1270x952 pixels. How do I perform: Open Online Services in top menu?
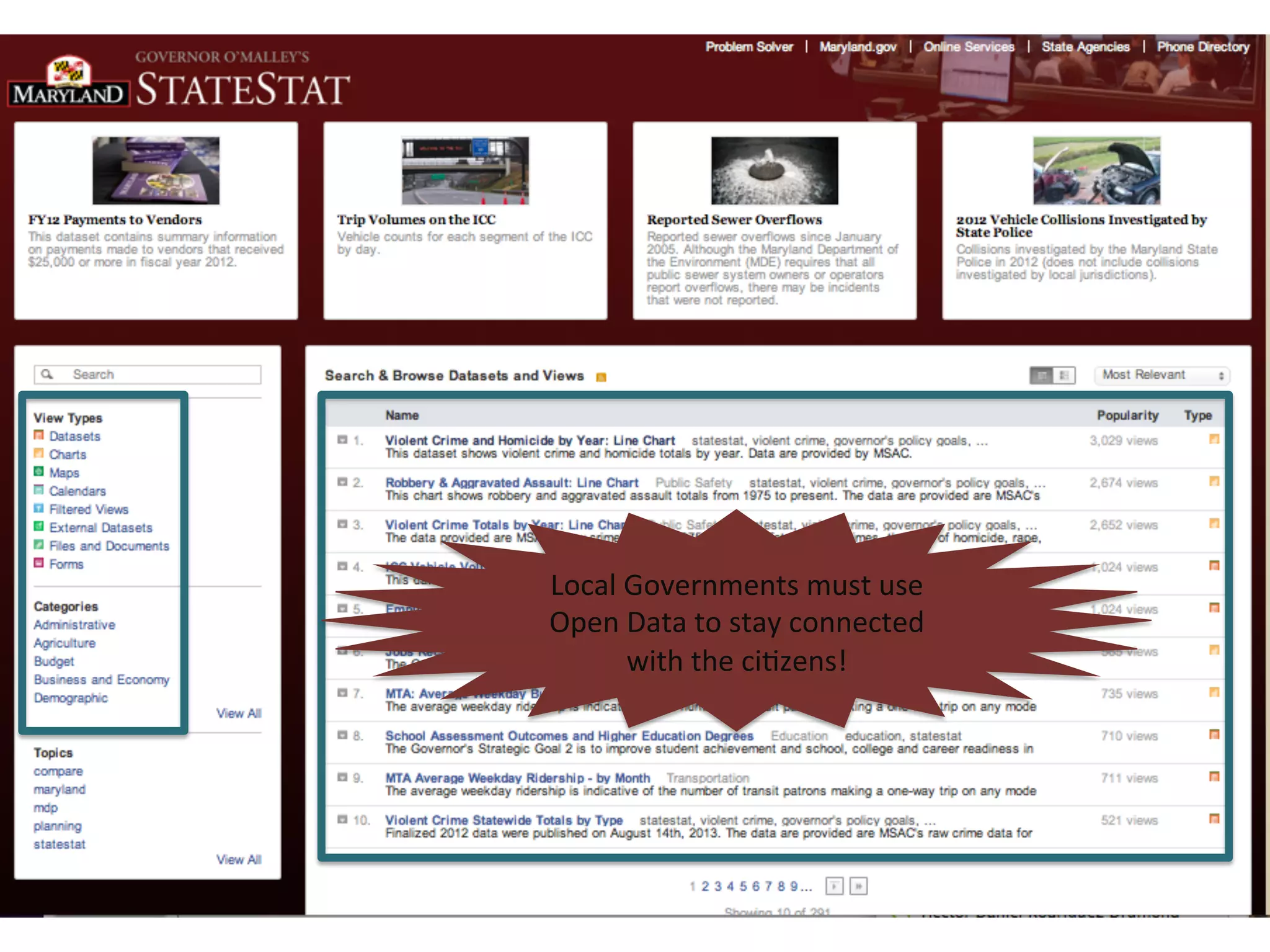[969, 46]
